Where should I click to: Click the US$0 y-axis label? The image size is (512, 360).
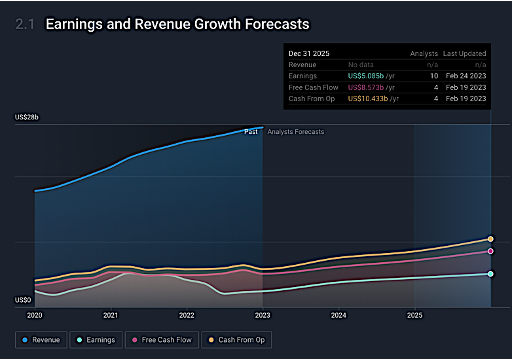tap(23, 300)
